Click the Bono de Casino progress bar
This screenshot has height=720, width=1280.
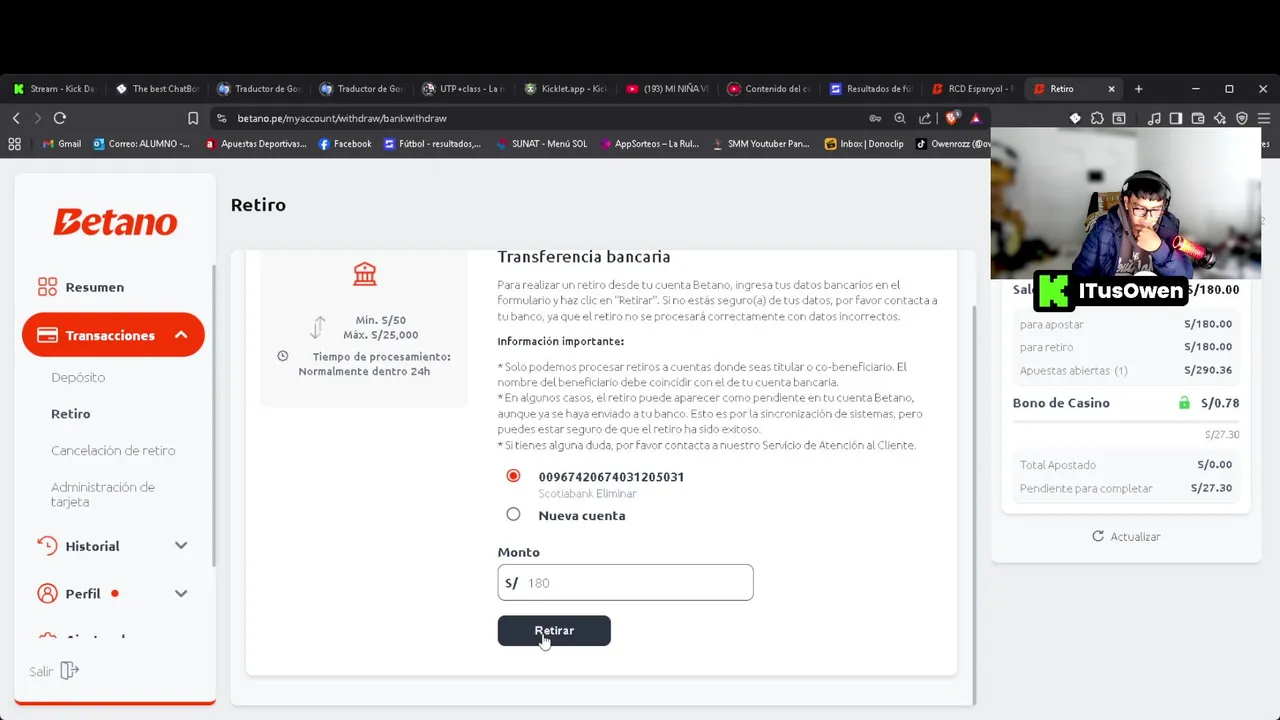[1126, 421]
